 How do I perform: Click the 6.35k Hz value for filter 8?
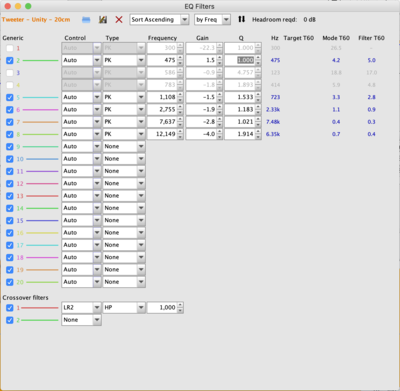pyautogui.click(x=273, y=134)
